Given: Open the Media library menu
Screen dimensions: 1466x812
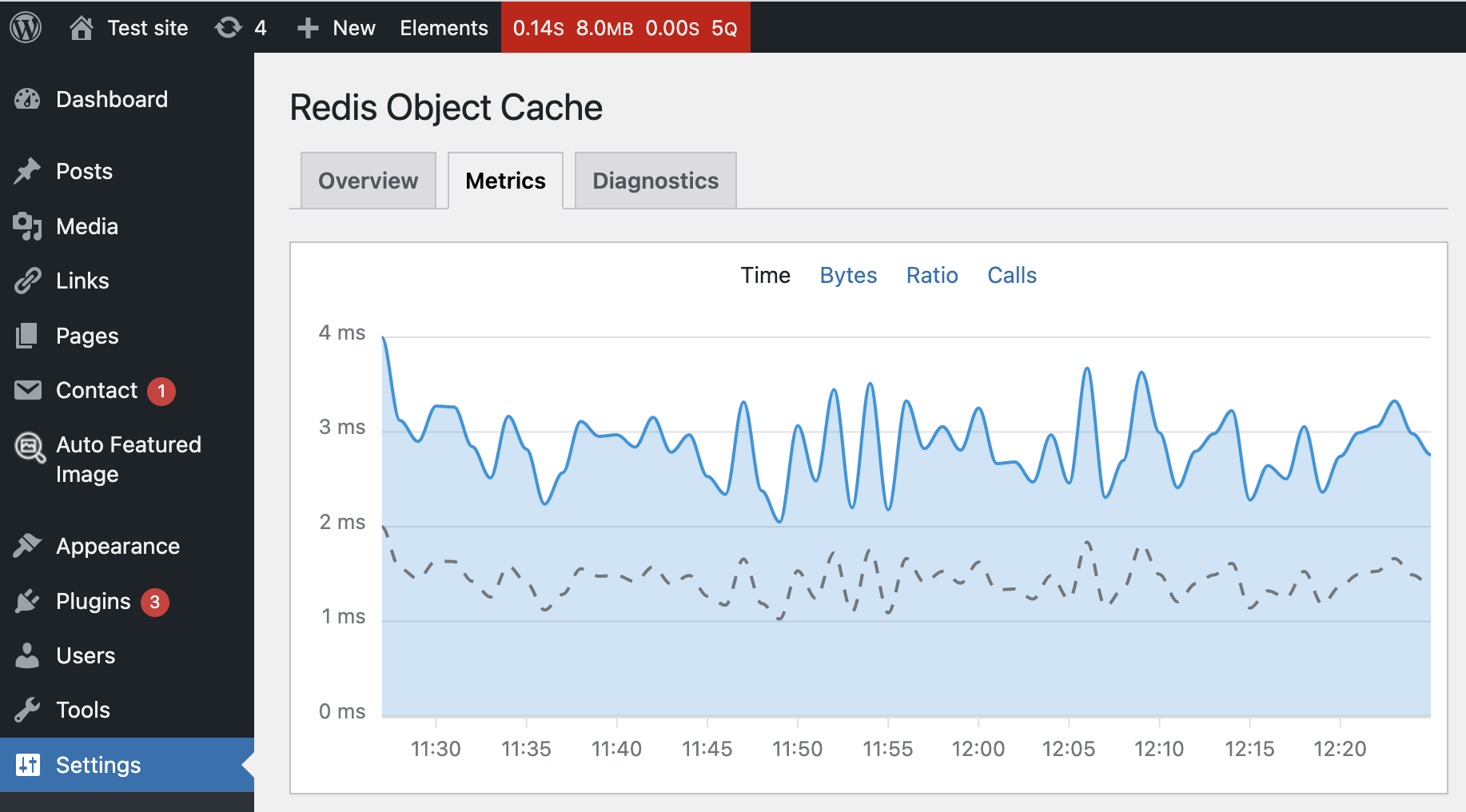Looking at the screenshot, I should tap(87, 226).
